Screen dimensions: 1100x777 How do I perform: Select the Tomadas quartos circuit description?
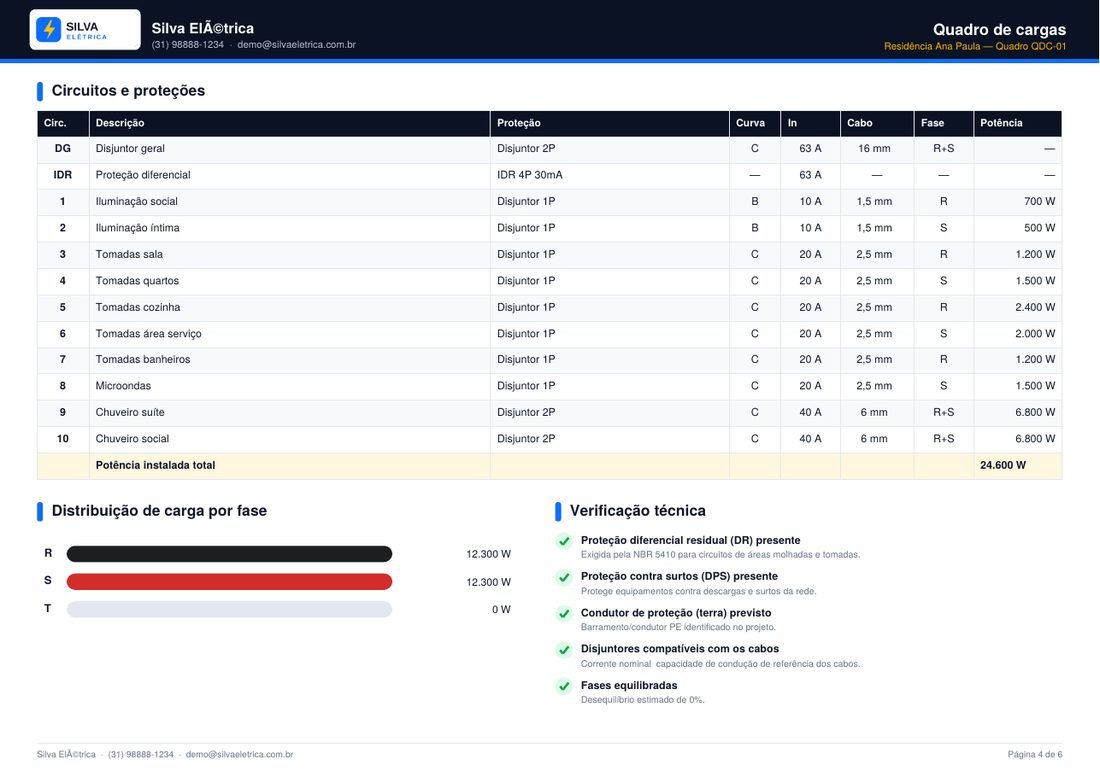click(x=137, y=281)
